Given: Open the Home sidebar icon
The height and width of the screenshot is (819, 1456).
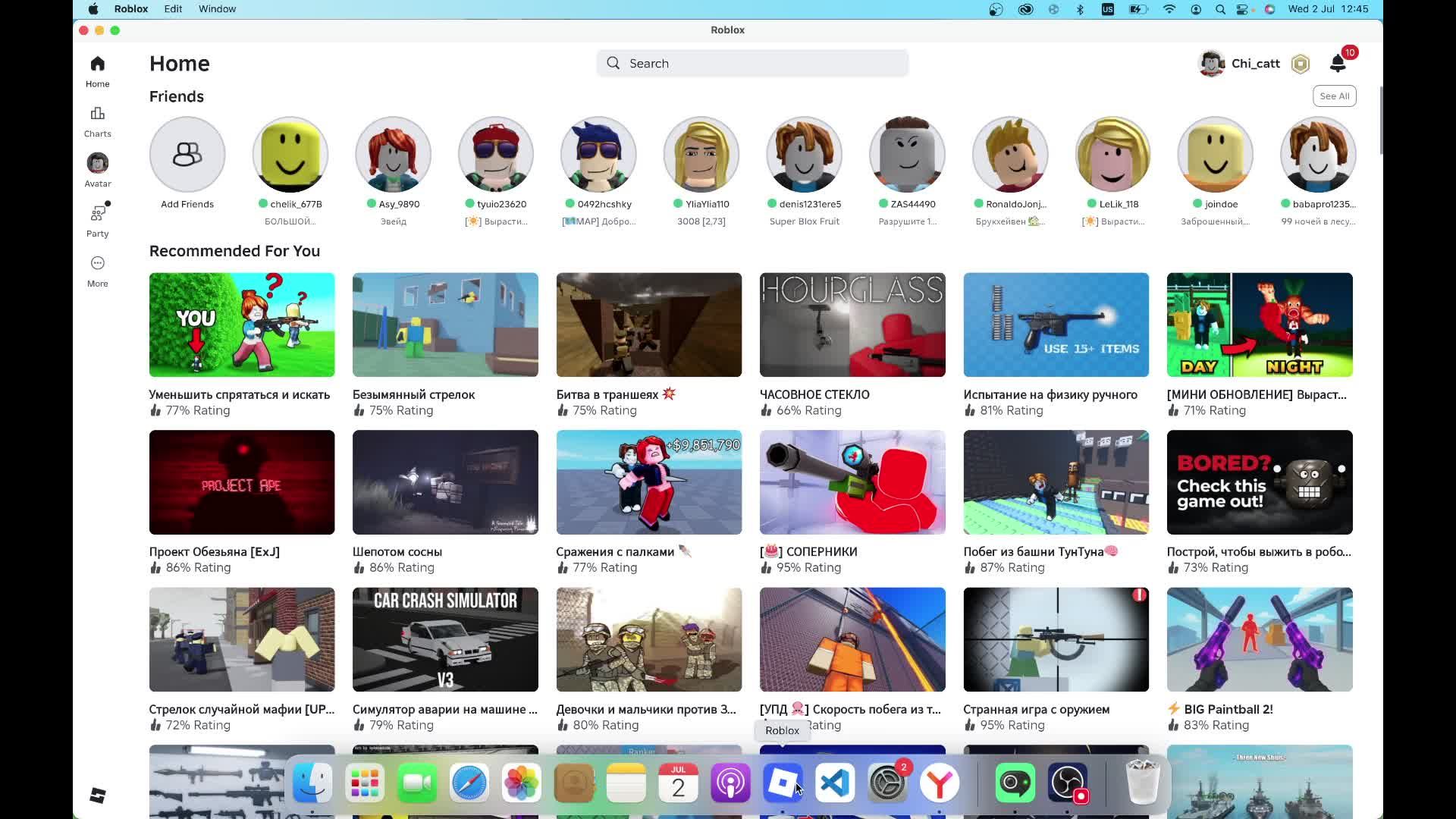Looking at the screenshot, I should point(97,64).
